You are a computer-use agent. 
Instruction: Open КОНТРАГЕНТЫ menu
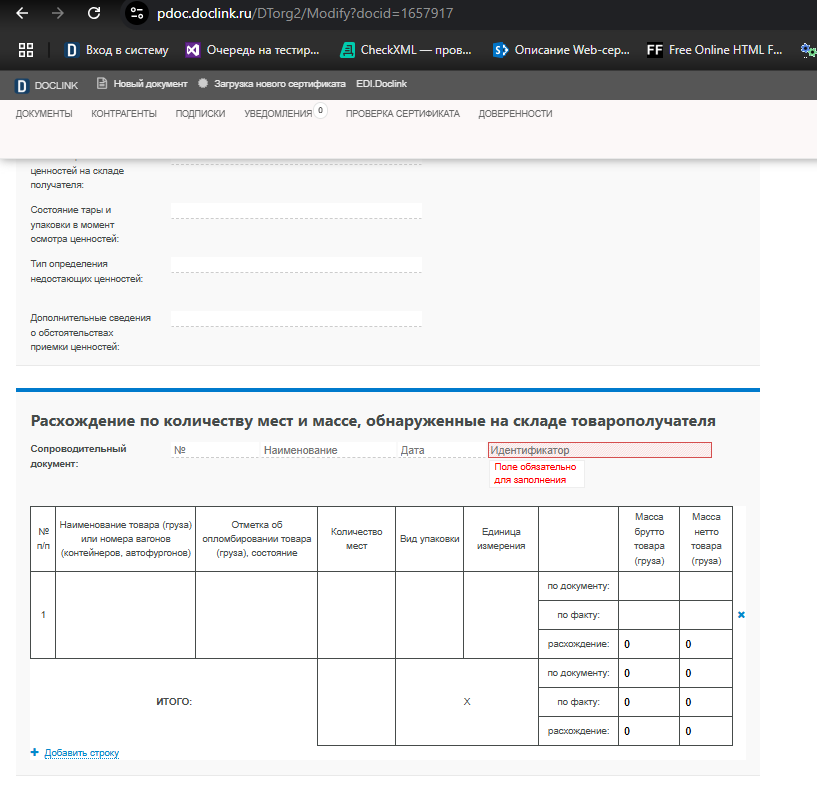coord(124,114)
